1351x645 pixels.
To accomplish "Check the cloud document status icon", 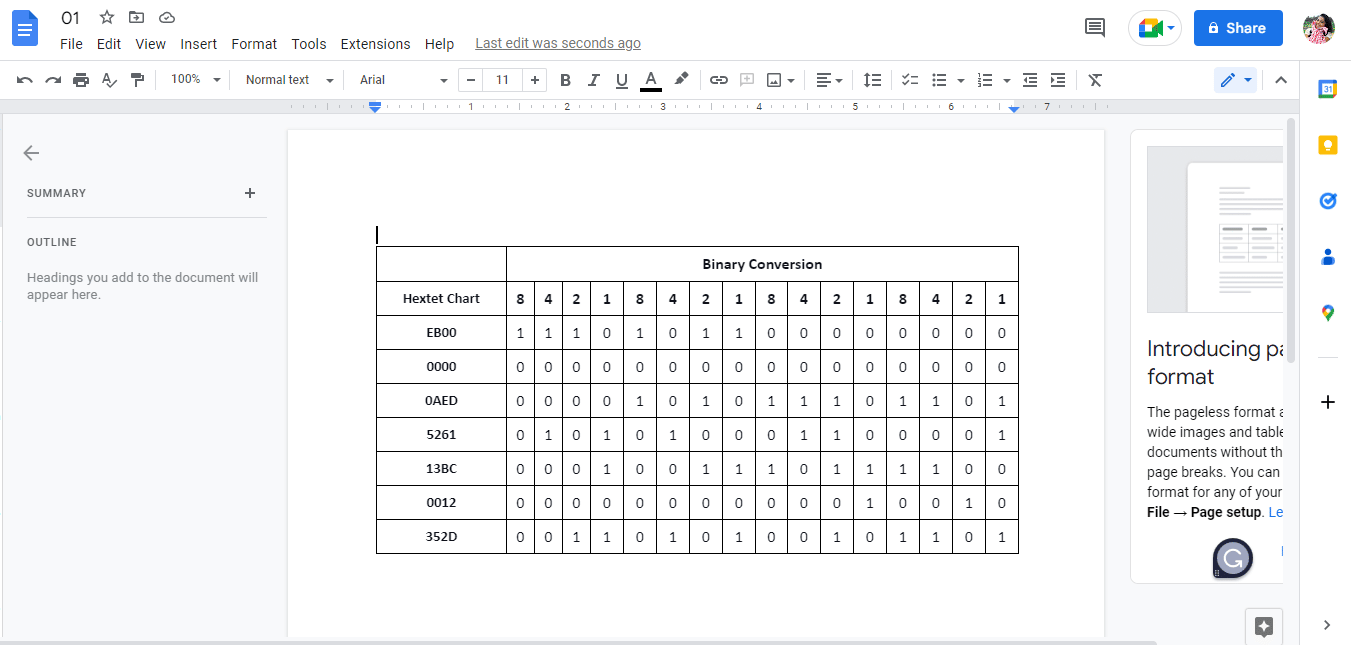I will (167, 18).
